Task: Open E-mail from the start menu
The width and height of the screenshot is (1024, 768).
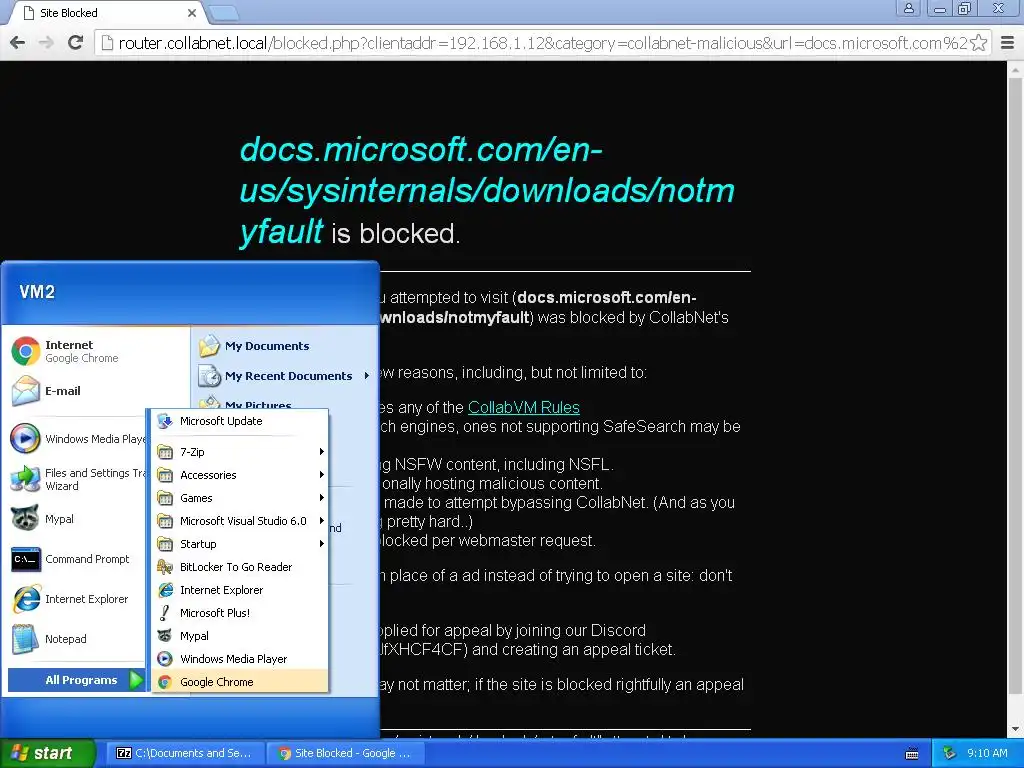Action: [x=98, y=391]
